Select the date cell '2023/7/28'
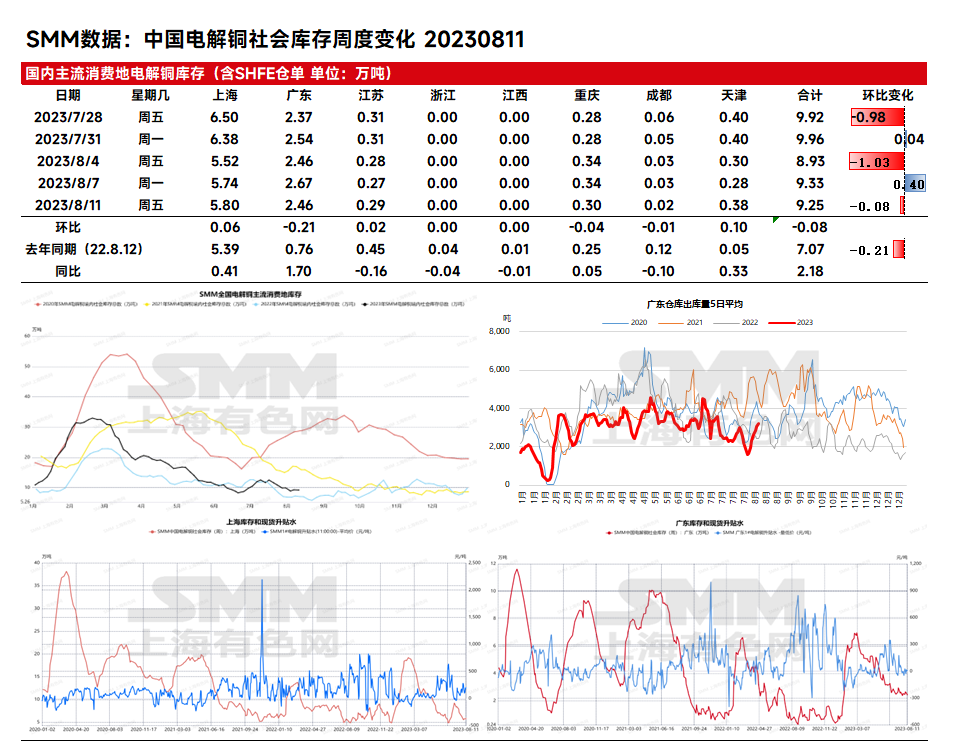This screenshot has height=741, width=953. point(68,117)
